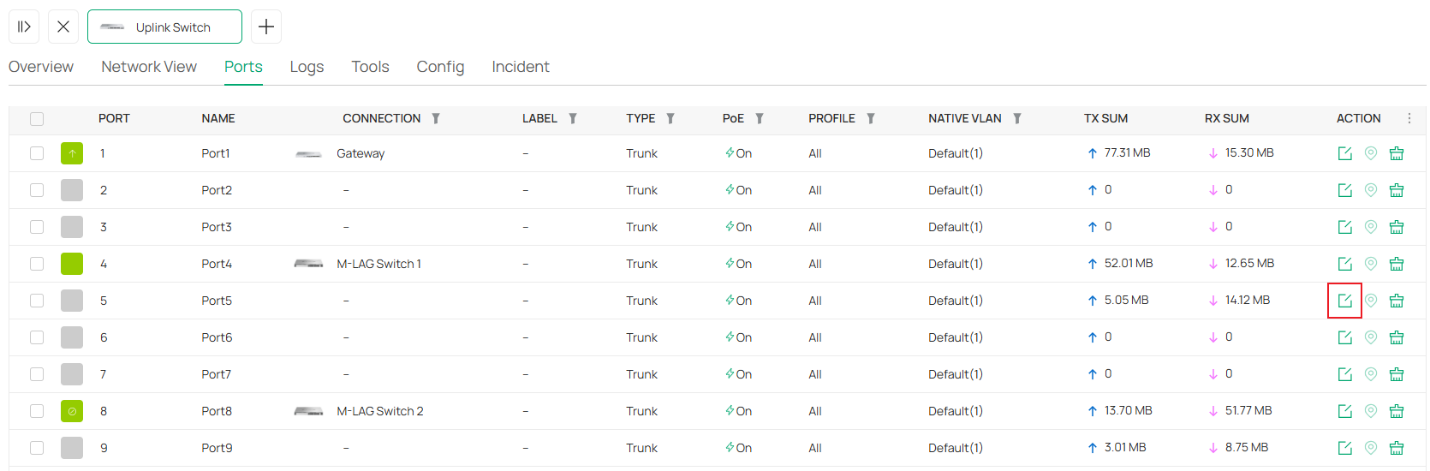Screen dimensions: 1430x471
Task: Click the rightmost action icon for Port4
Action: click(1397, 264)
